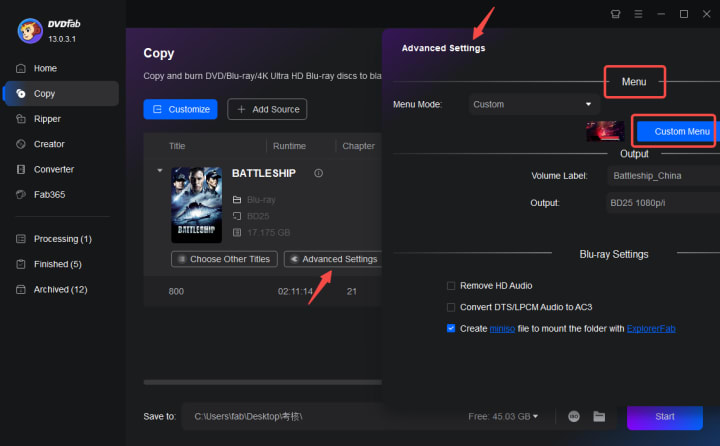Click the Converter icon

click(21, 169)
